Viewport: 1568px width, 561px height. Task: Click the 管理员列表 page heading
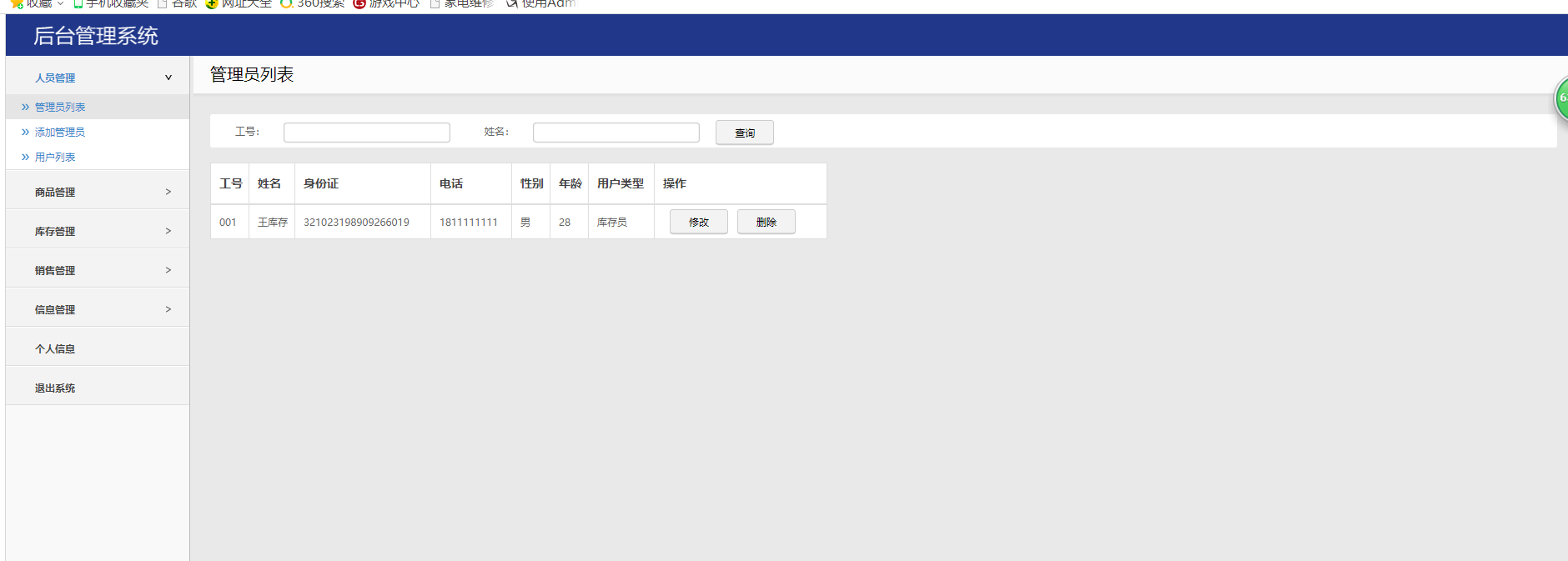252,74
